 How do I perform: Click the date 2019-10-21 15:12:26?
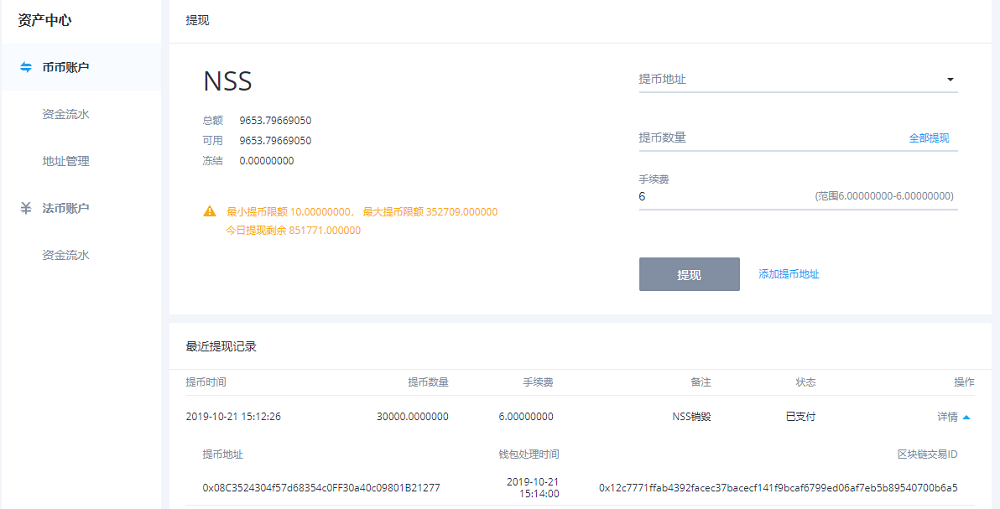click(x=233, y=417)
